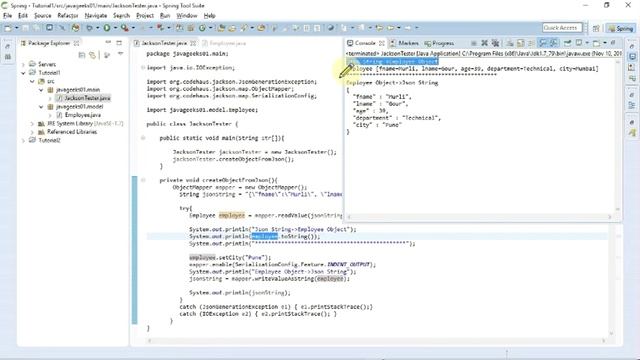Open the Debug configurations dropdown arrow

98,28
